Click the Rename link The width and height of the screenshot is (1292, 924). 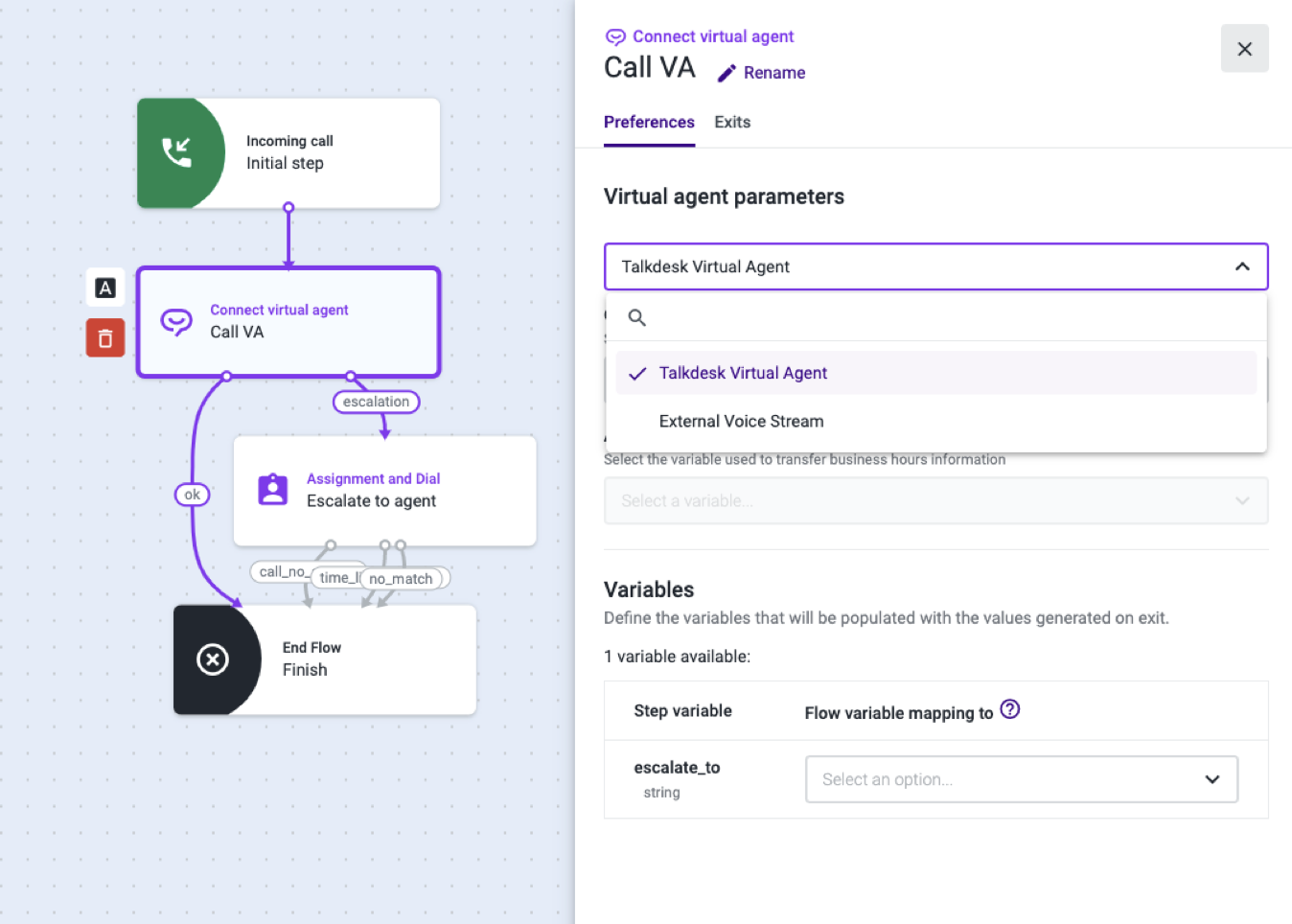click(x=774, y=73)
